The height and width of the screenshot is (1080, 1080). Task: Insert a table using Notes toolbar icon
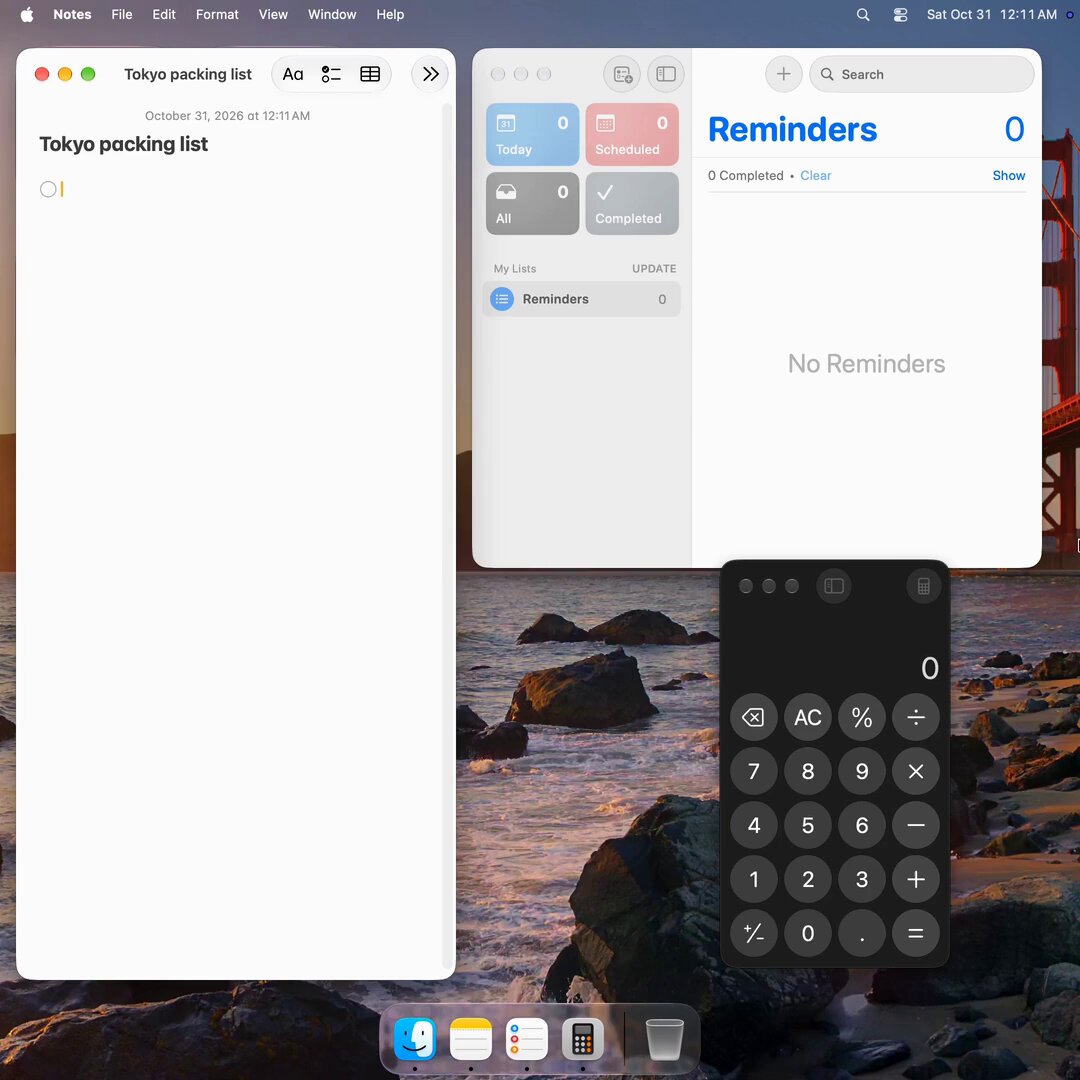click(x=370, y=74)
